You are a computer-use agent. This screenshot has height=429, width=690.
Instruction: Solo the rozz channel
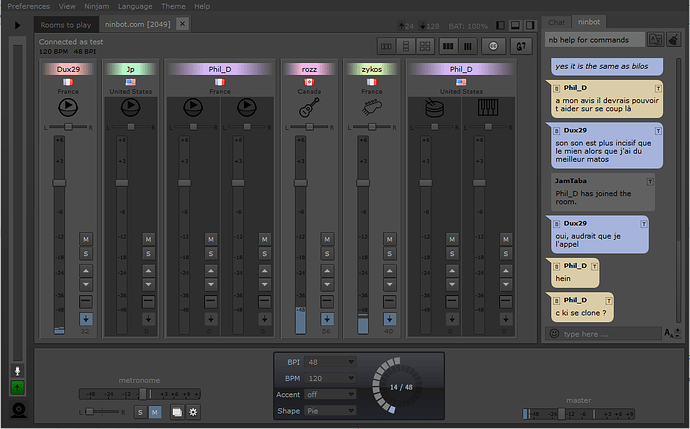pyautogui.click(x=327, y=253)
